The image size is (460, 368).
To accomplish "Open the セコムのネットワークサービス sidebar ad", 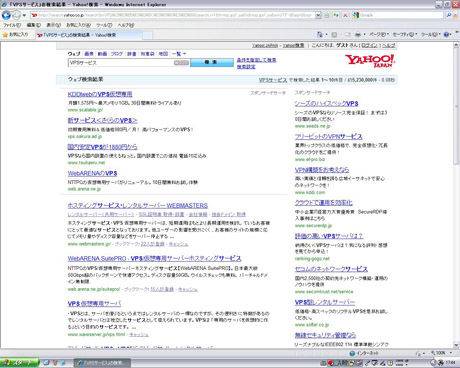I will 331,269.
